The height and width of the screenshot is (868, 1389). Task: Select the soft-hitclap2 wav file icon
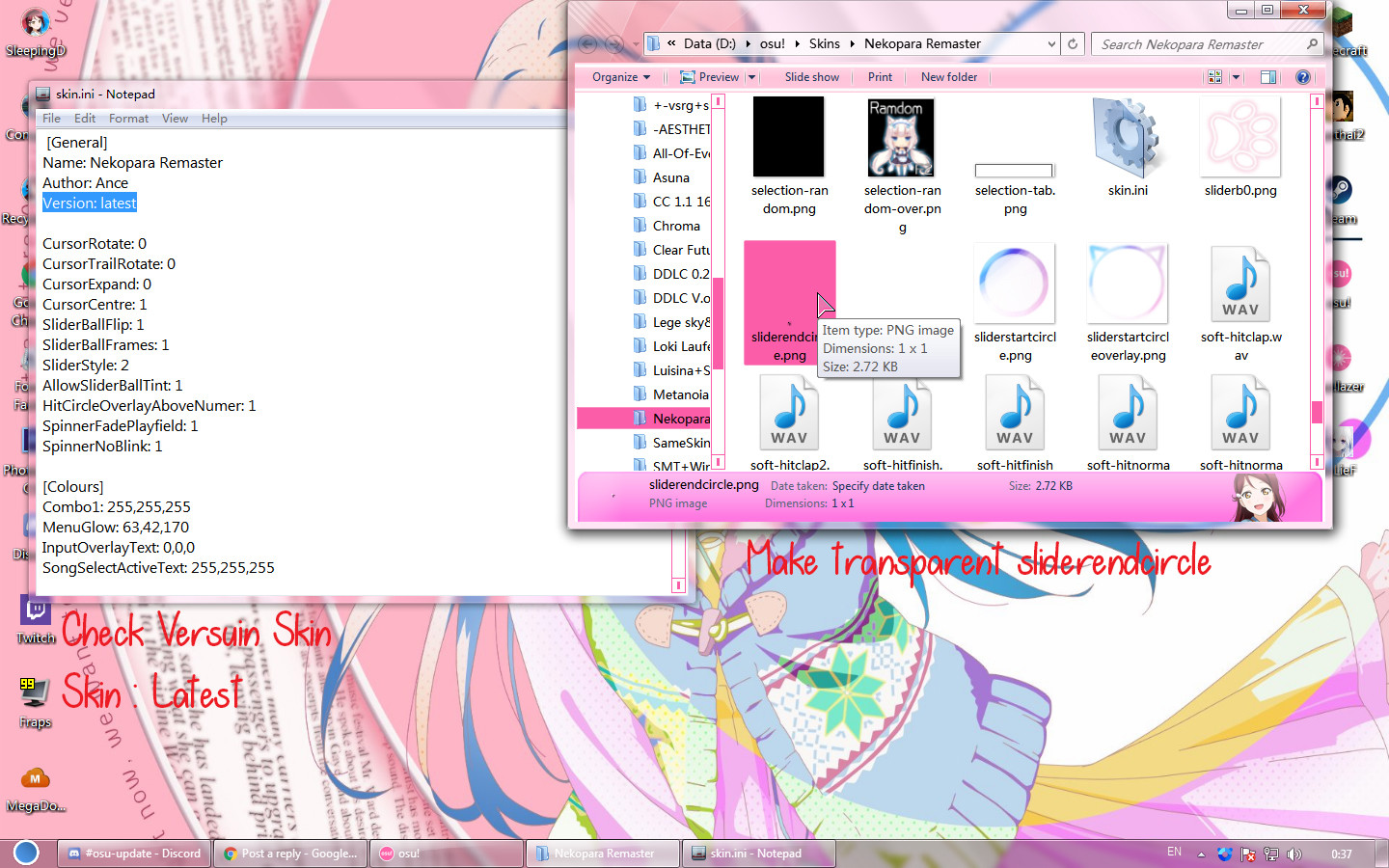(789, 413)
